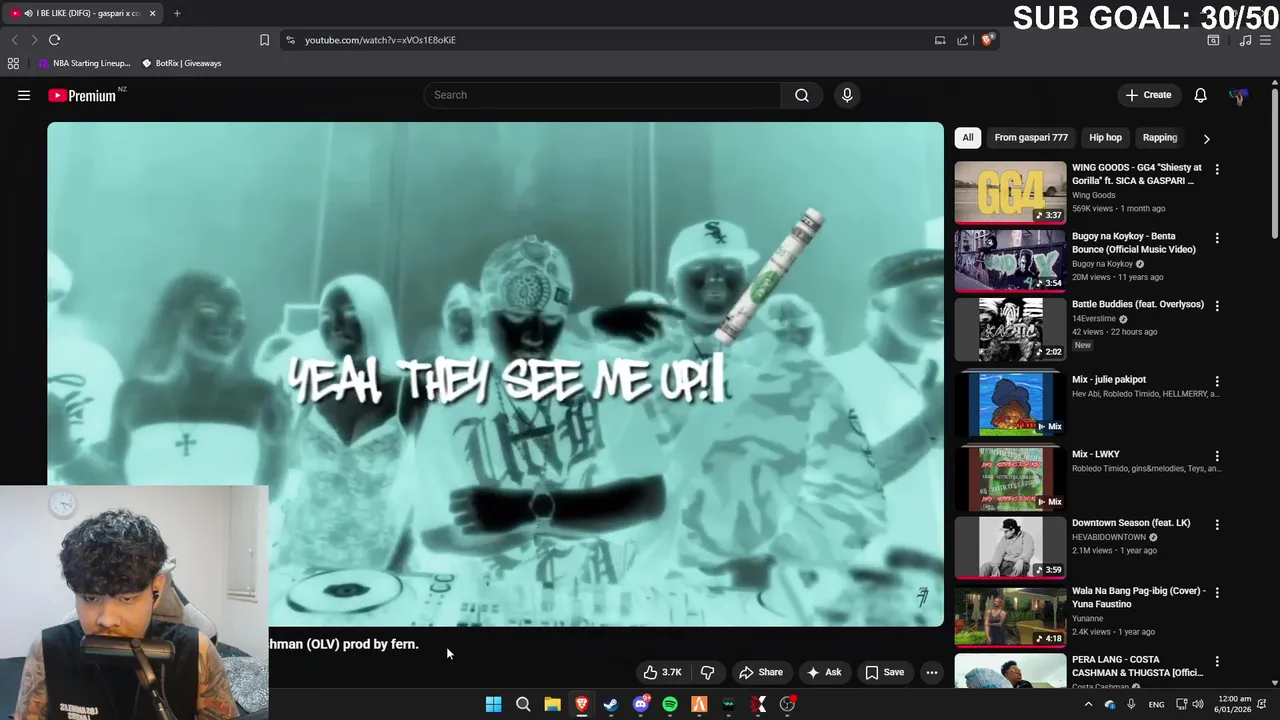Reload the page in browser
Viewport: 1280px width, 720px height.
[54, 40]
